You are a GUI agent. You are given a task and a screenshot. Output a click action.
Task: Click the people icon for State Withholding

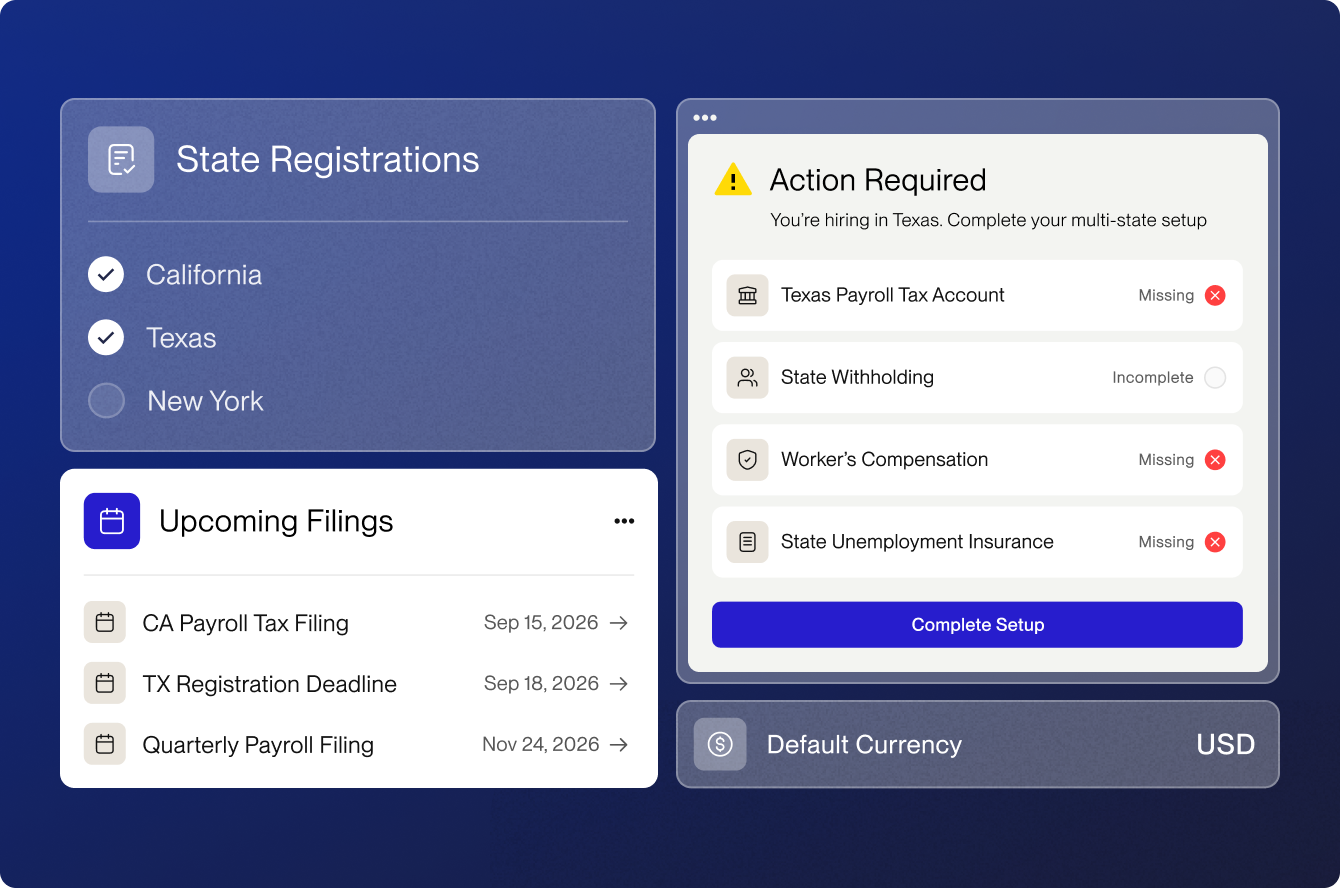pyautogui.click(x=747, y=377)
